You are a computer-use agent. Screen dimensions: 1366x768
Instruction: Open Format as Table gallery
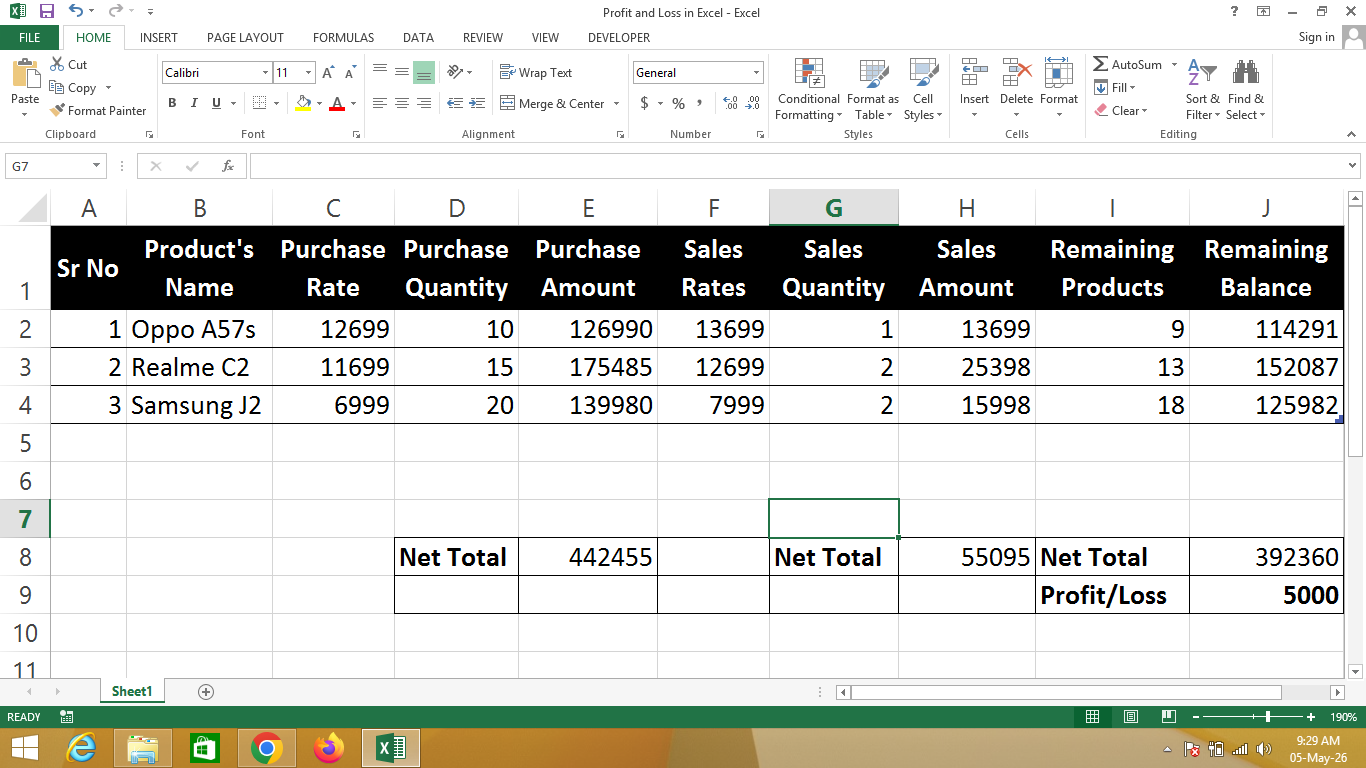(x=873, y=89)
